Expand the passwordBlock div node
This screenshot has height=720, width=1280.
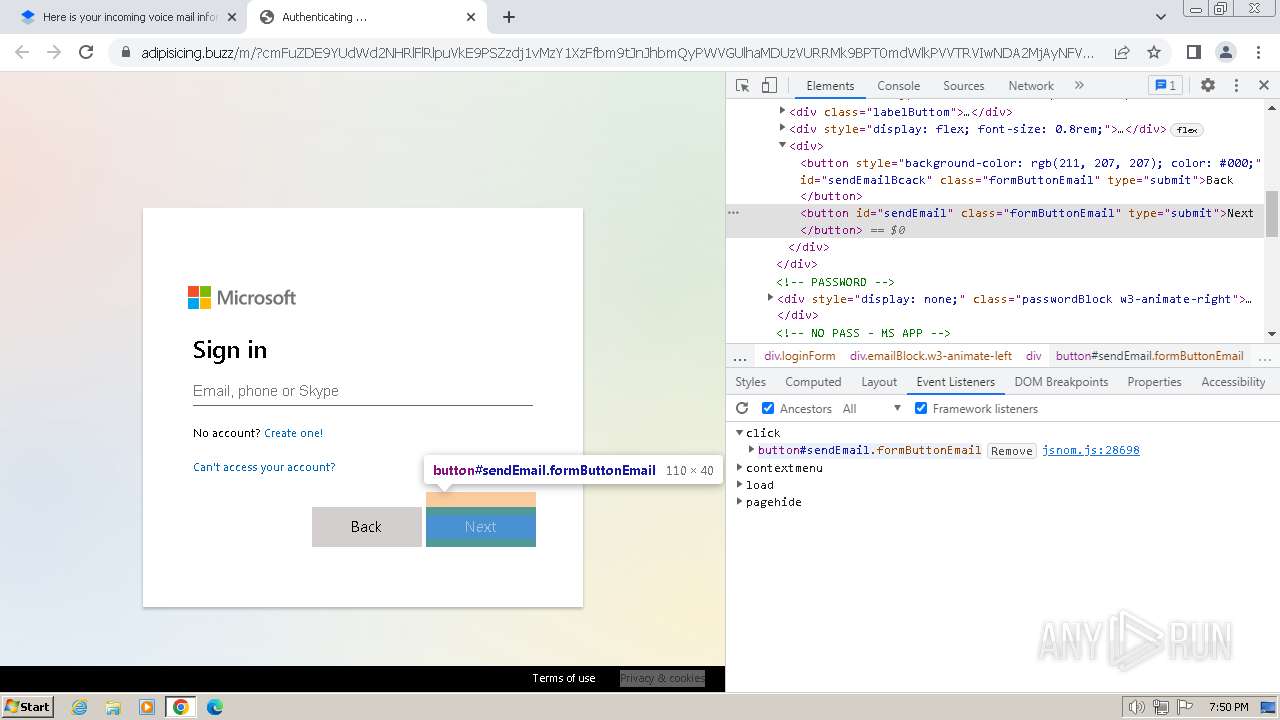[771, 297]
